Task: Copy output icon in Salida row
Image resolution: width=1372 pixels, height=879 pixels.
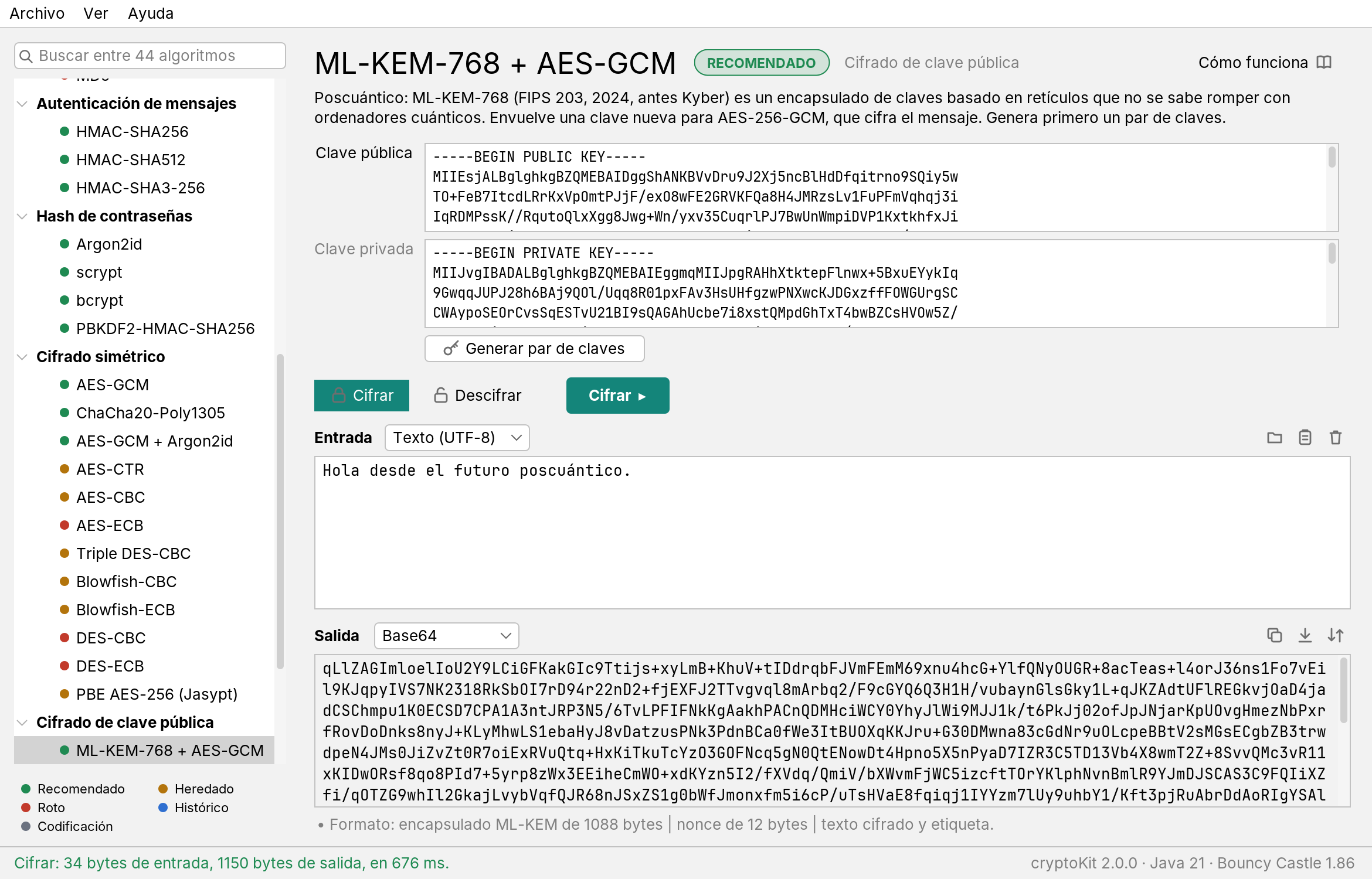Action: click(x=1274, y=635)
